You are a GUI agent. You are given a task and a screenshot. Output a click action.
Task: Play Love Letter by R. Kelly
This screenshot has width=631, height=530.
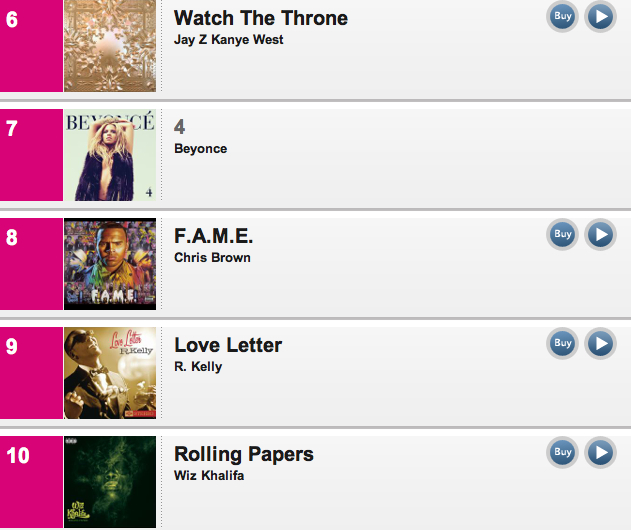tap(600, 344)
